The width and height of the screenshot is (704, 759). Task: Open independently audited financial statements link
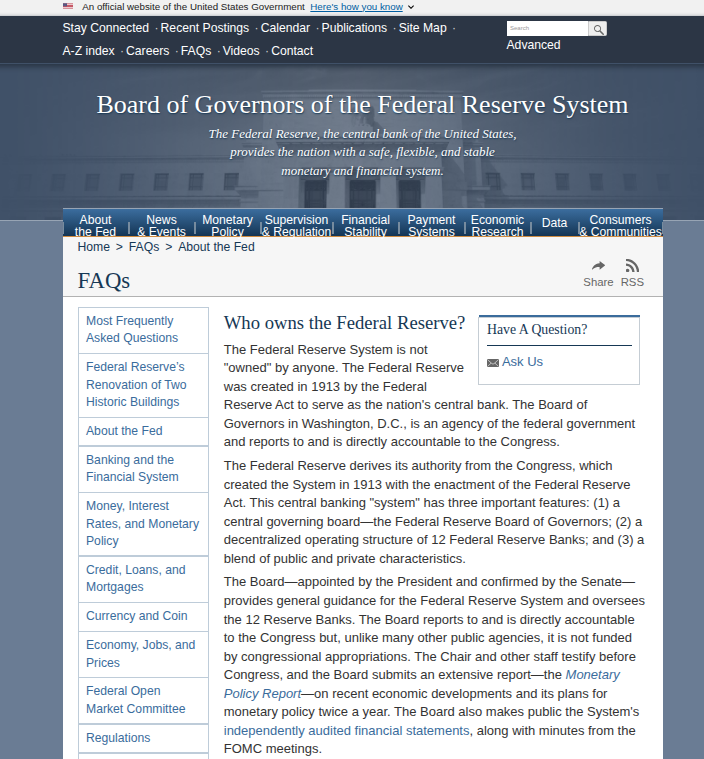[347, 731]
